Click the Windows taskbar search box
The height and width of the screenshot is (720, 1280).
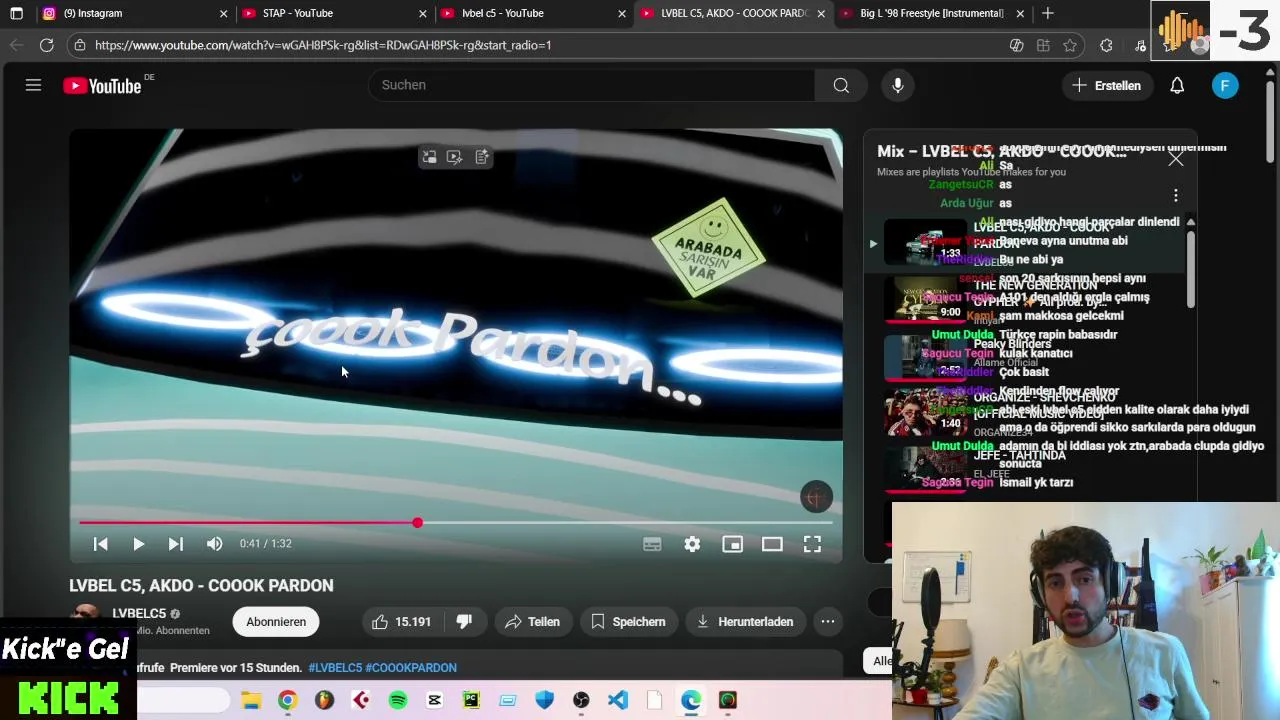(183, 701)
